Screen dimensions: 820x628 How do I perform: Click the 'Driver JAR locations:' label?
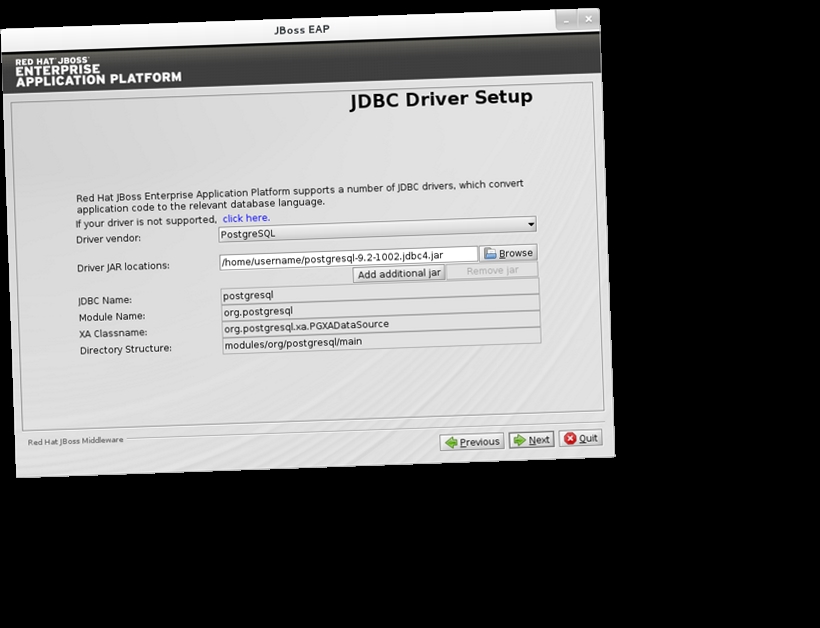(123, 267)
